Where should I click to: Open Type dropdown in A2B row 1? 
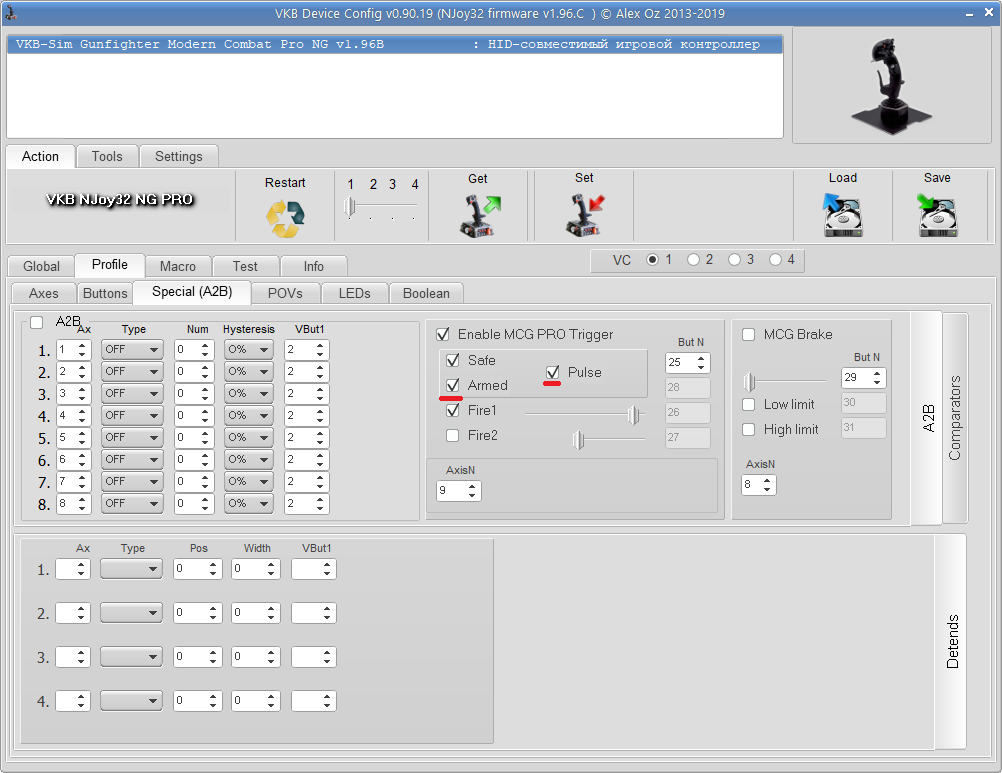[x=132, y=349]
